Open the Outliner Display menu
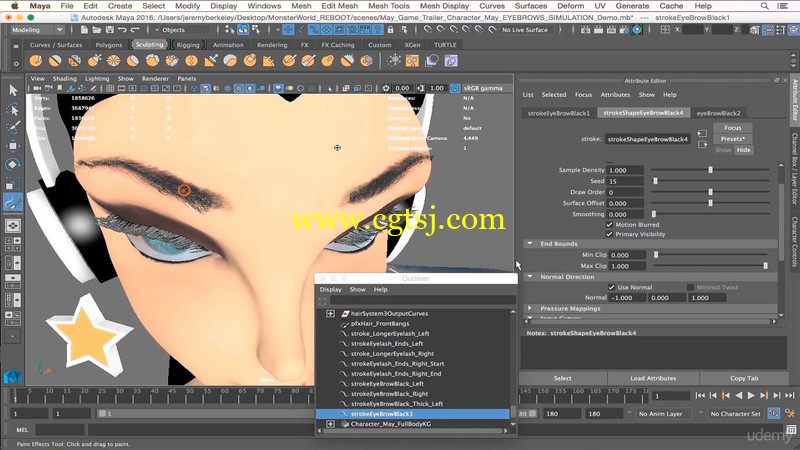 pyautogui.click(x=330, y=289)
